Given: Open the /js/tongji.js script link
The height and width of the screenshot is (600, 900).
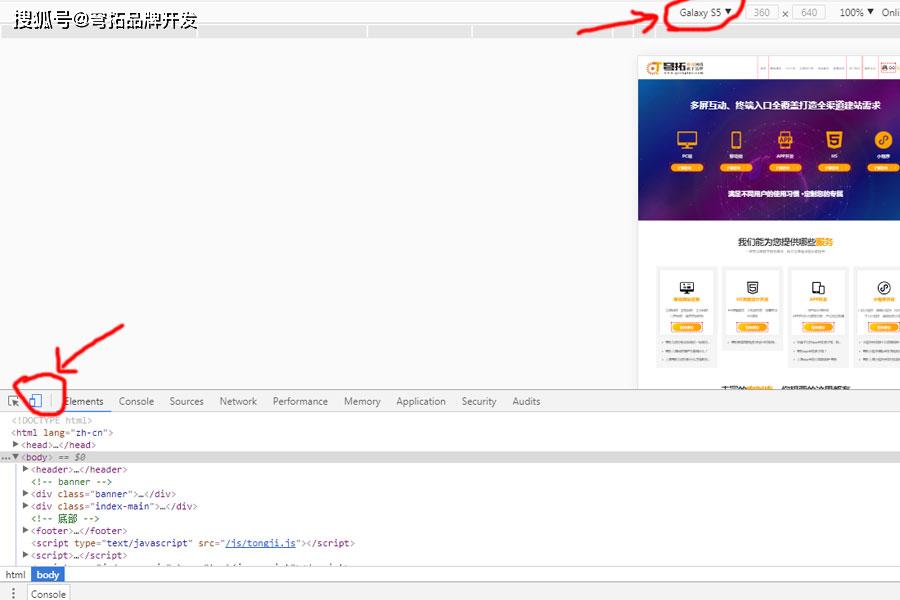Looking at the screenshot, I should point(261,543).
